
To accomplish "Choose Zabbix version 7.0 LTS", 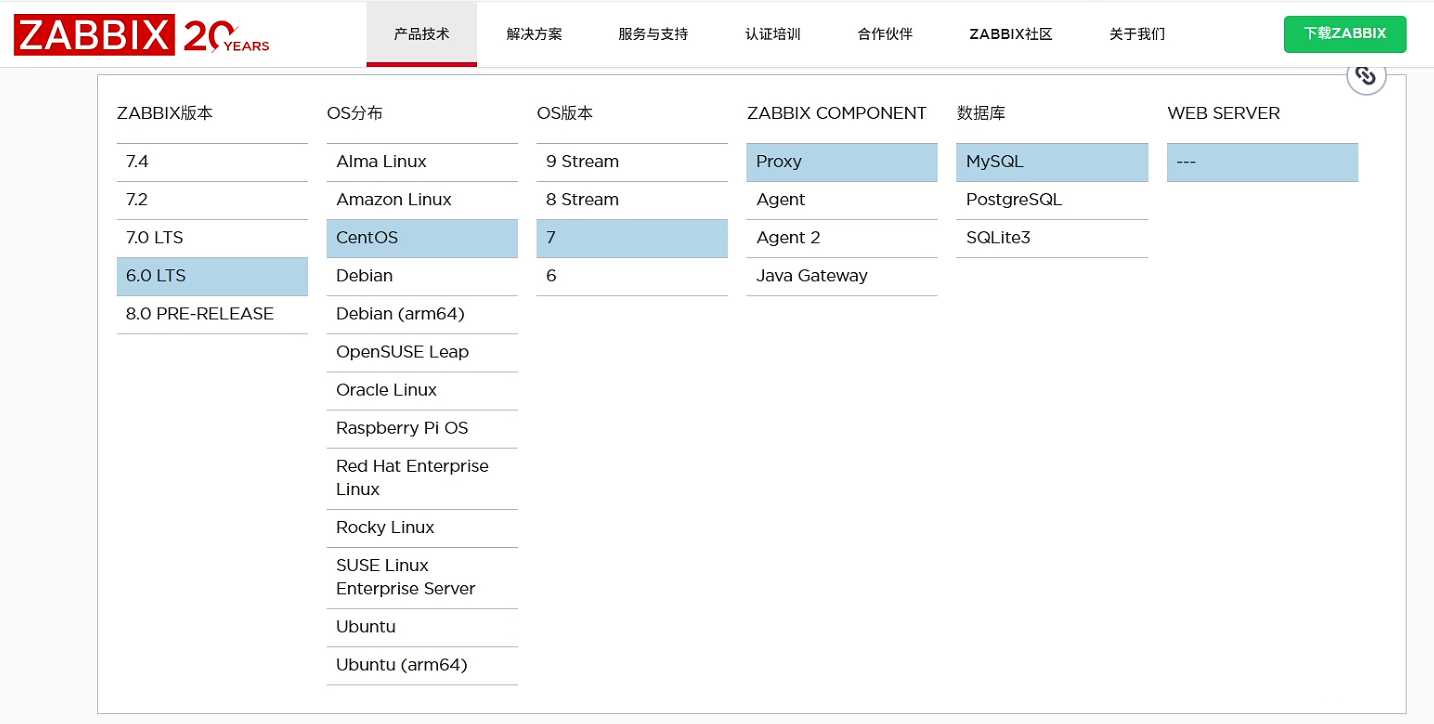I will click(212, 238).
